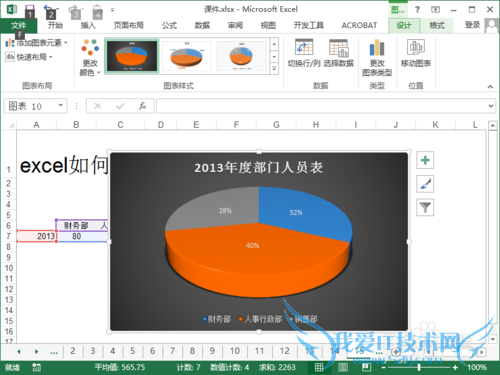The width and height of the screenshot is (500, 375).
Task: Click the zoom slider handle
Action: (x=419, y=367)
